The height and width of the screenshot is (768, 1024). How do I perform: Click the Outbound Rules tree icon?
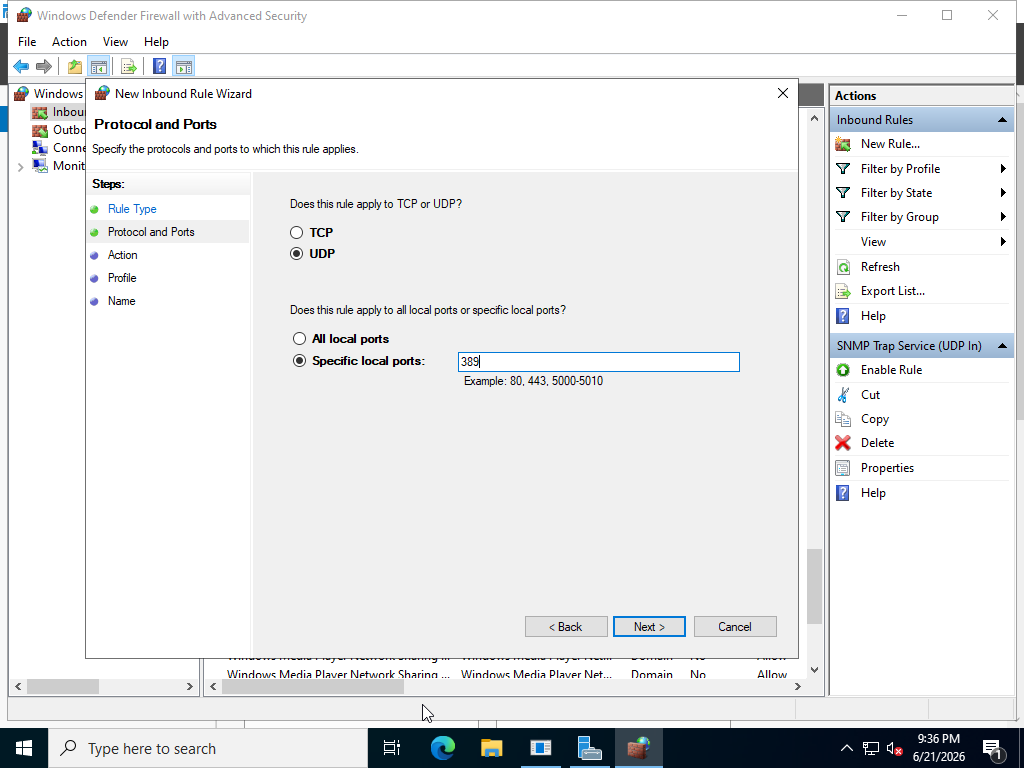pos(40,130)
